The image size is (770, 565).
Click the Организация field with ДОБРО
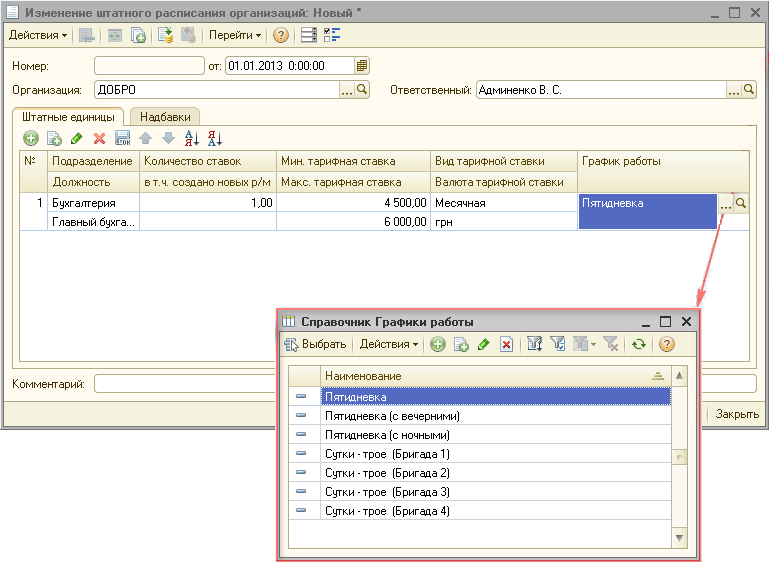(217, 90)
